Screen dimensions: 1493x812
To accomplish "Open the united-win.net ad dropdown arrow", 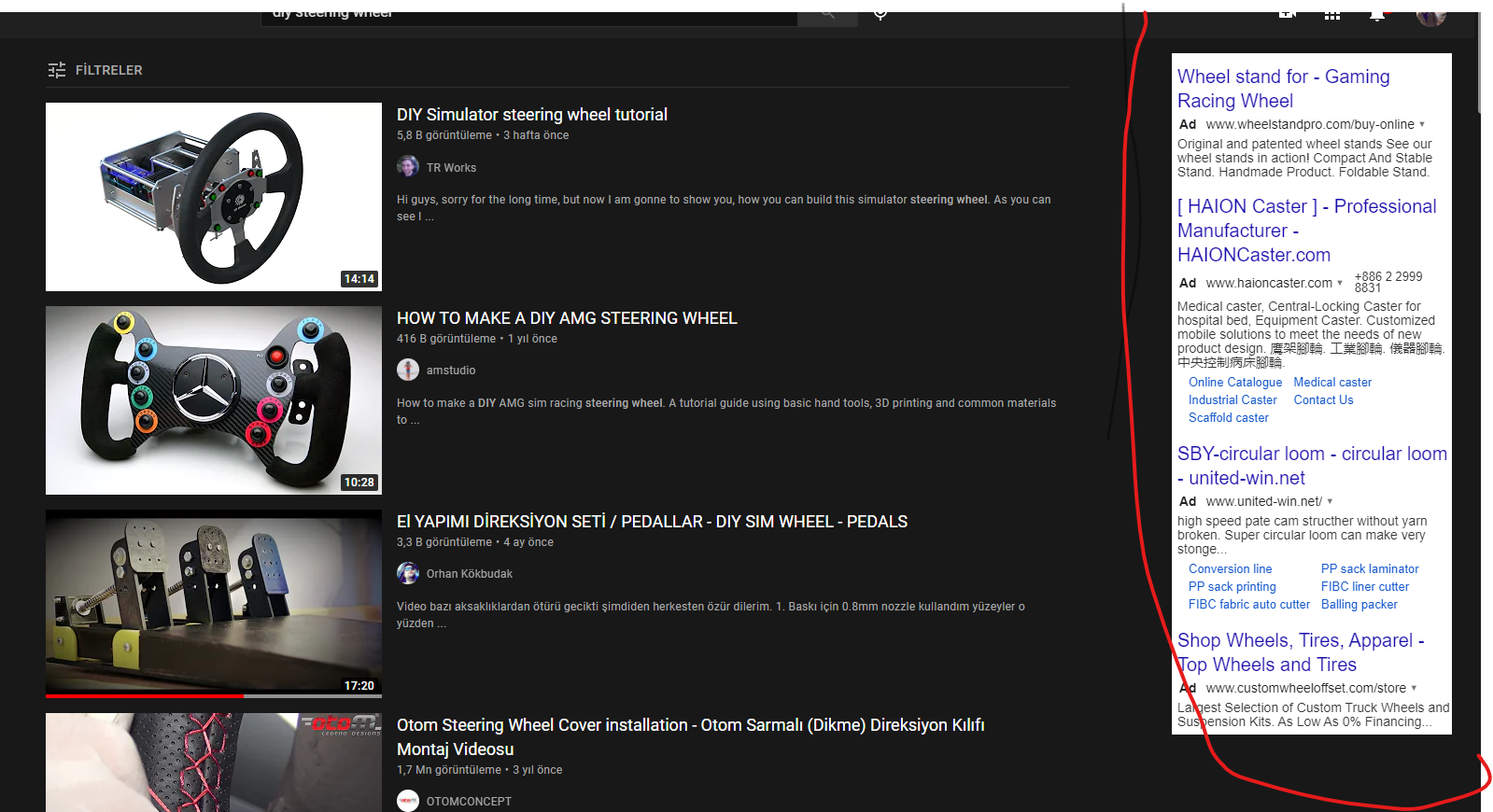I will (1330, 501).
